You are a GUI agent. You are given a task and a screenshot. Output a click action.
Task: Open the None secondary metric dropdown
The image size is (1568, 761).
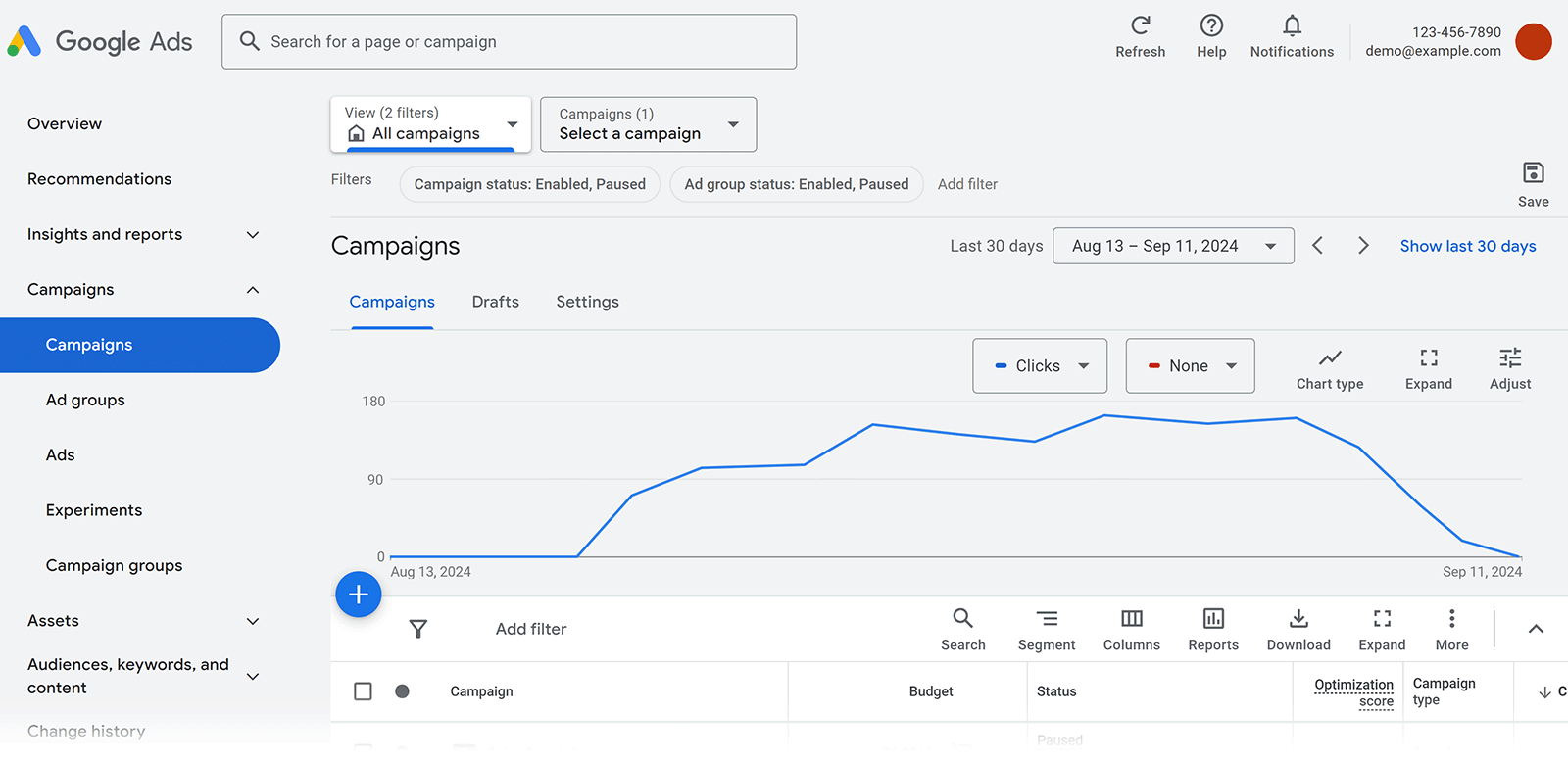(x=1191, y=366)
